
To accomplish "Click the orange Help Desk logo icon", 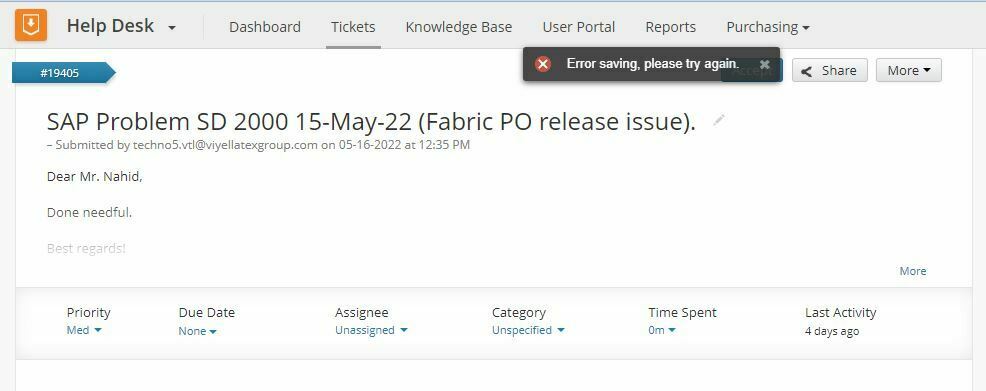I will pyautogui.click(x=31, y=25).
